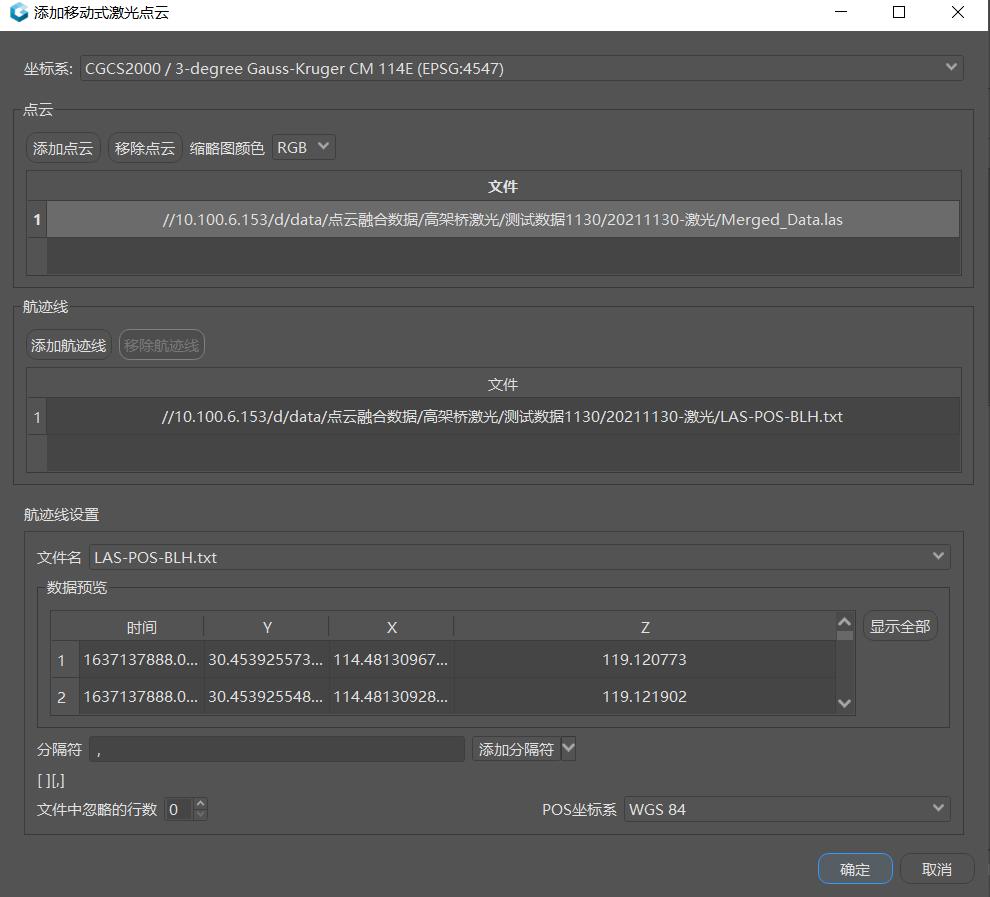Click the 取消 cancel button
Viewport: 990px width, 897px height.
936,869
